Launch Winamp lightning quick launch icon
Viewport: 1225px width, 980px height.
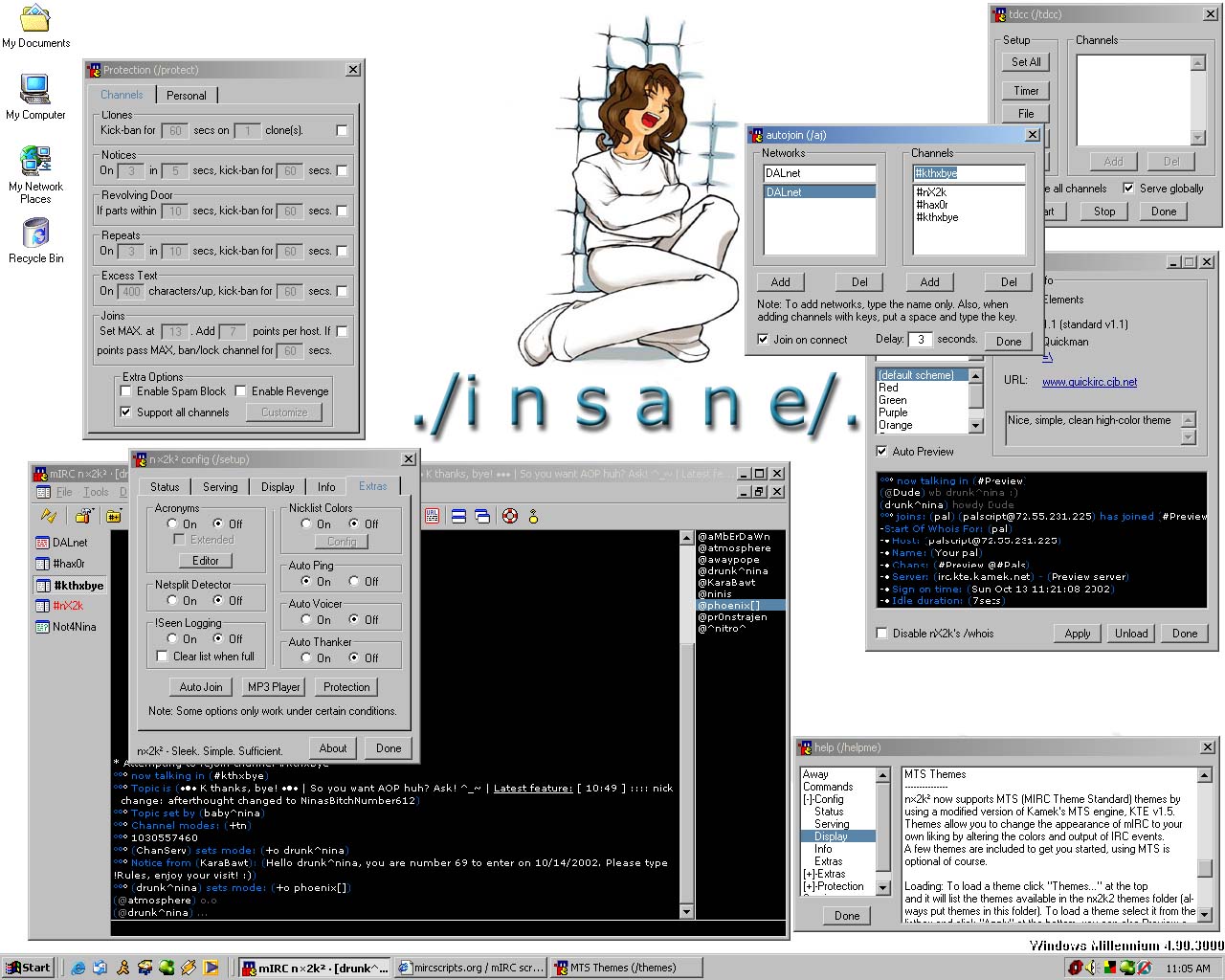coord(189,968)
